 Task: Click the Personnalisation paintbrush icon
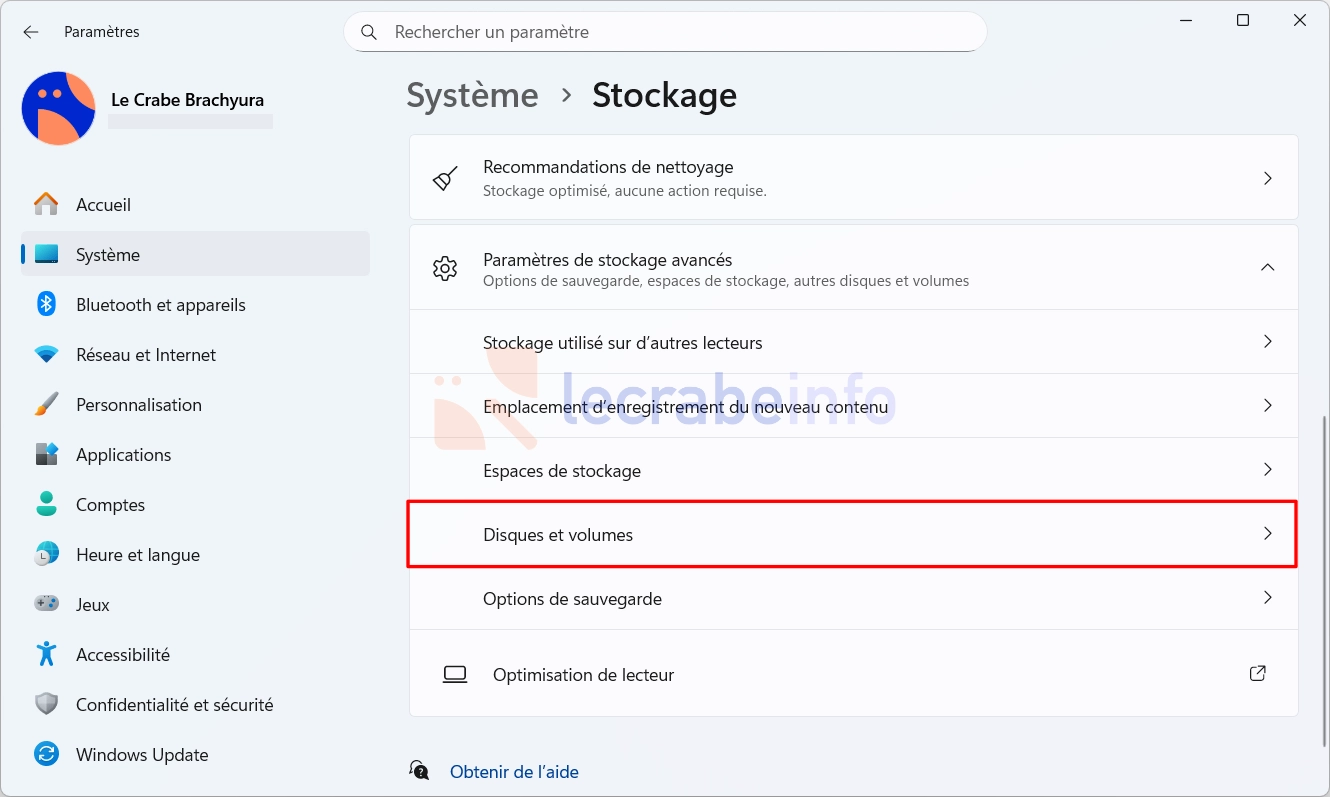coord(46,404)
